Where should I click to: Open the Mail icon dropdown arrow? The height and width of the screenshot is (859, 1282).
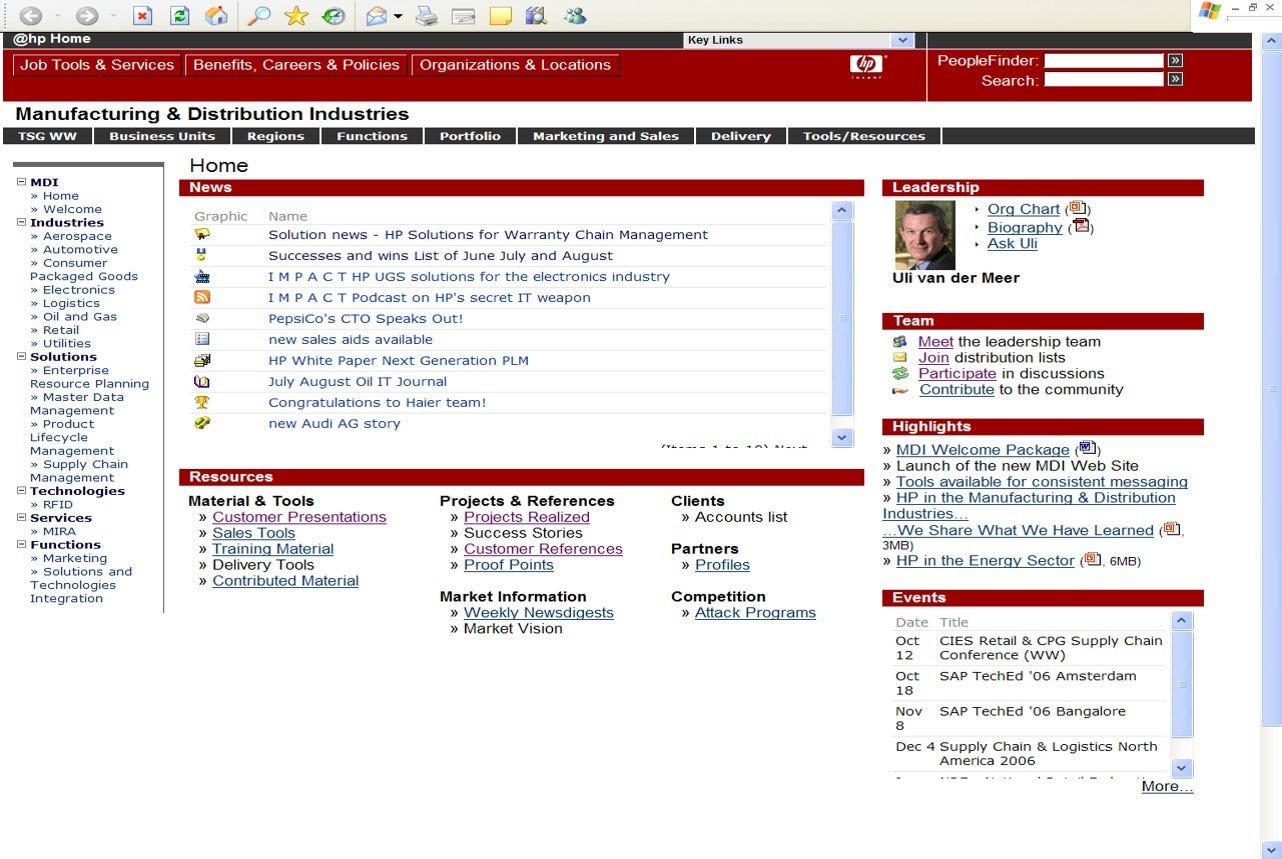398,16
